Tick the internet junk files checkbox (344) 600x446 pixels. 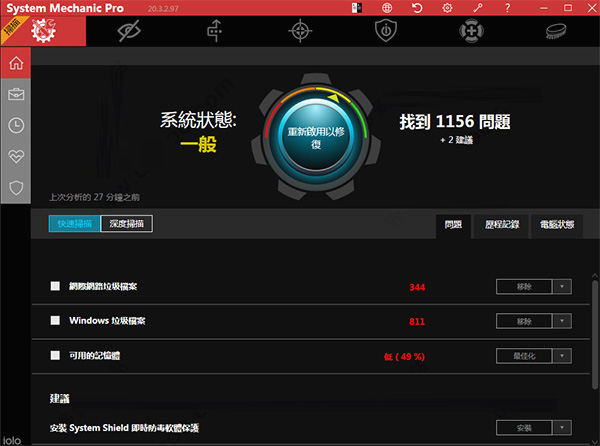coord(55,286)
